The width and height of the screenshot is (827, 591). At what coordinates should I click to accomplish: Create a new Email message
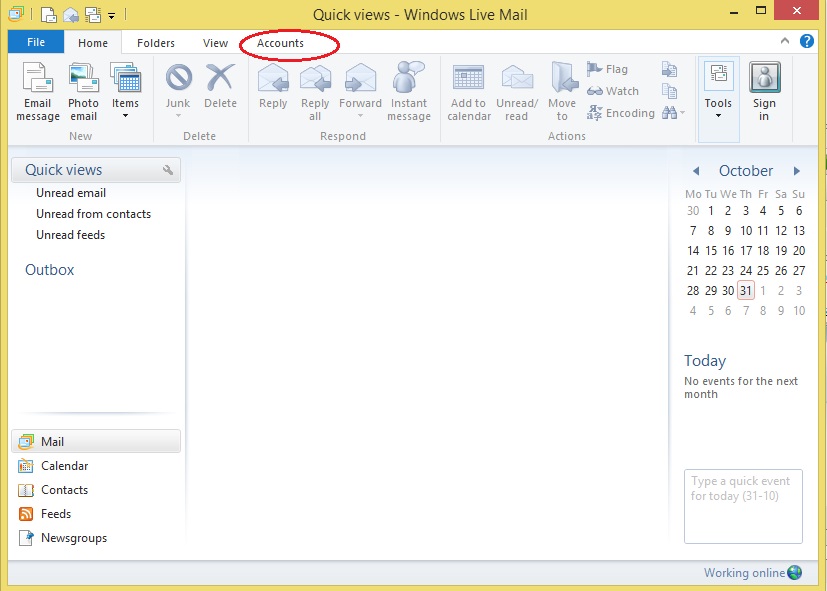coord(37,92)
